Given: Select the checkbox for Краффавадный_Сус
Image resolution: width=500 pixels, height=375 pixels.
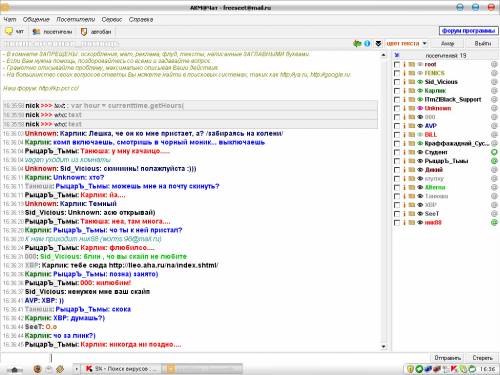Looking at the screenshot, I should pos(397,143).
